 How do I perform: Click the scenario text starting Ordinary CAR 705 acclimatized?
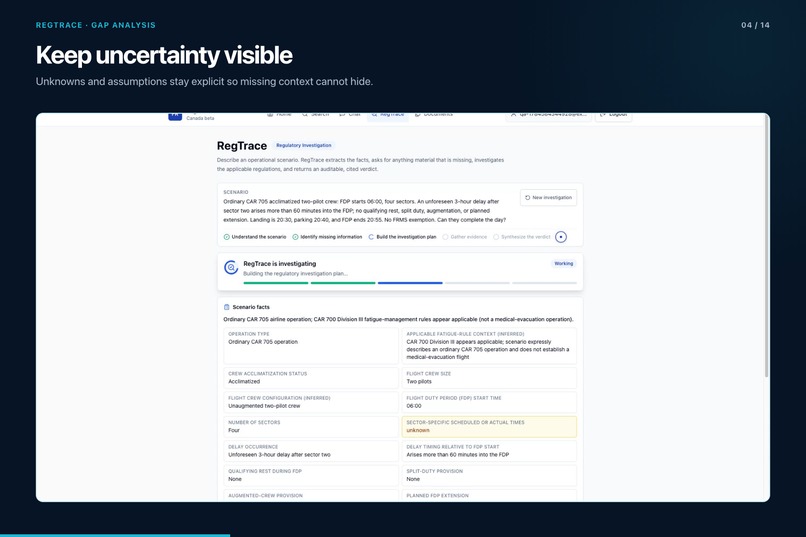[364, 211]
